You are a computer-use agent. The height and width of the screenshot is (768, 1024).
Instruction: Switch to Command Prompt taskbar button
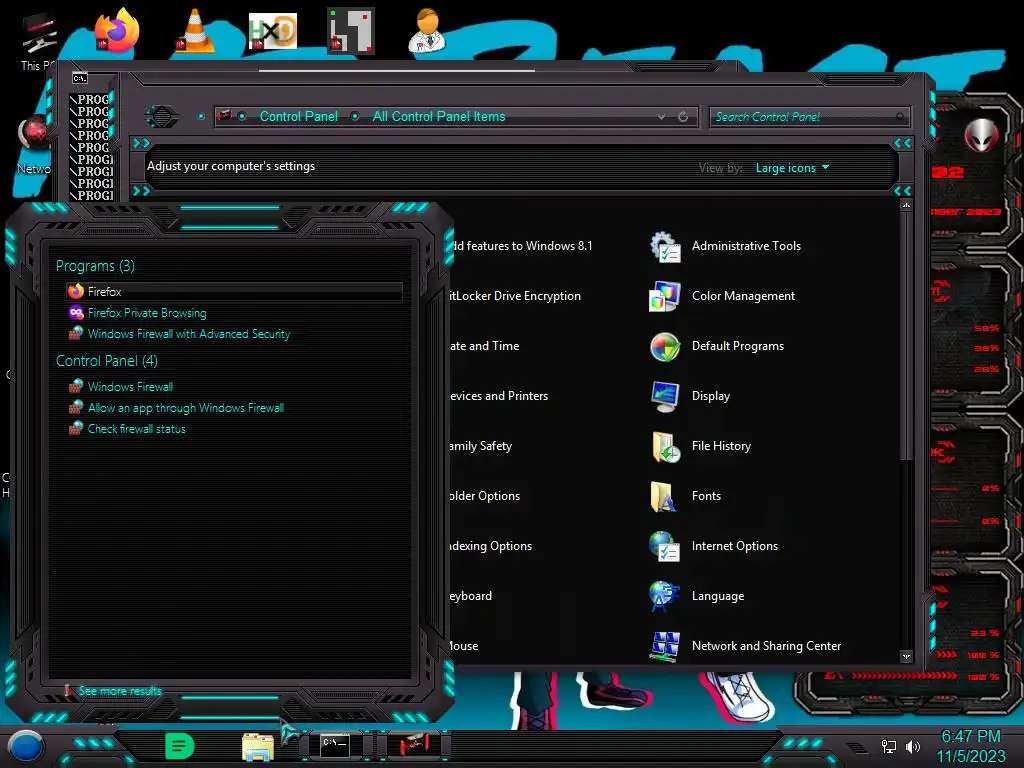pyautogui.click(x=334, y=745)
